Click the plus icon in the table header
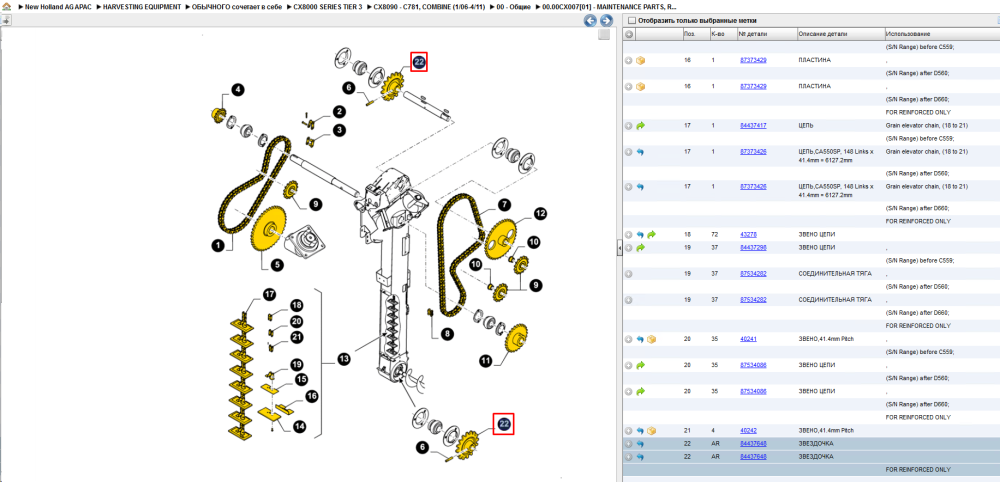1000x482 pixels. click(629, 34)
